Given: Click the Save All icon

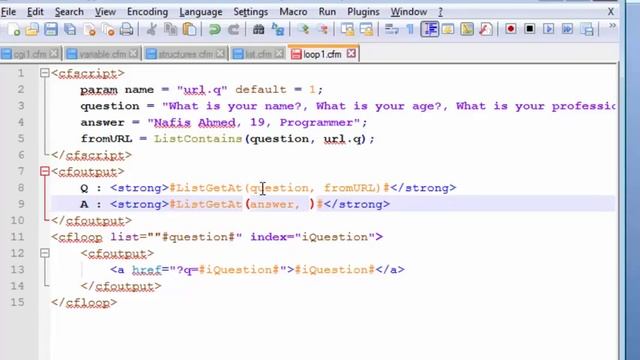Looking at the screenshot, I should click(70, 29).
